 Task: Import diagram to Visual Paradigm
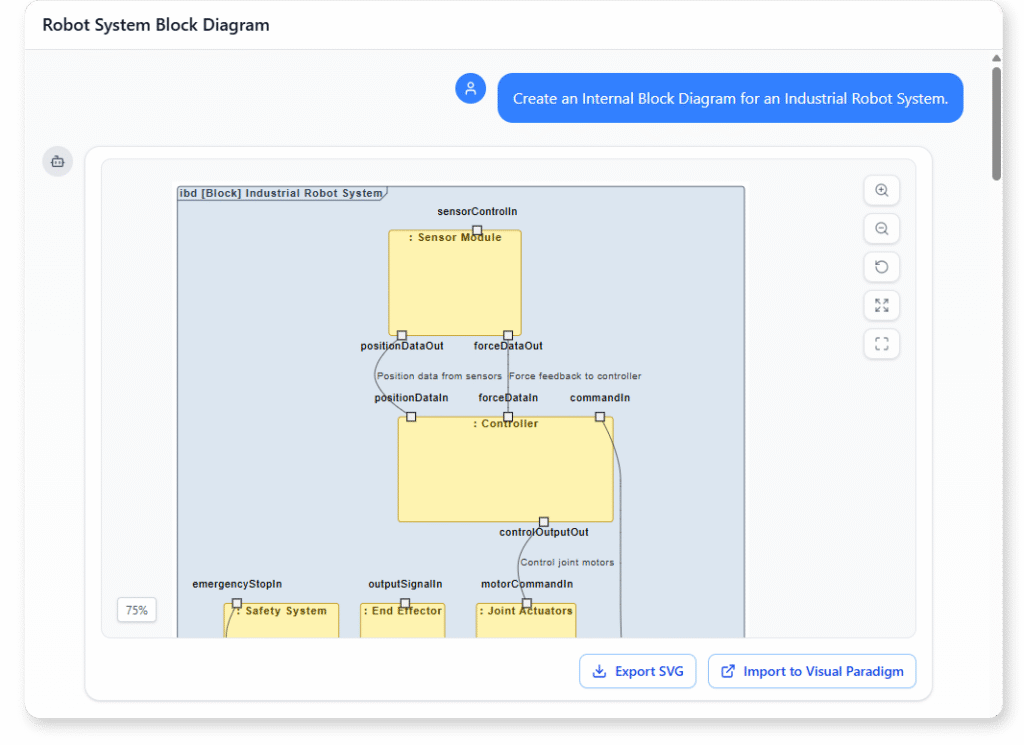point(811,671)
